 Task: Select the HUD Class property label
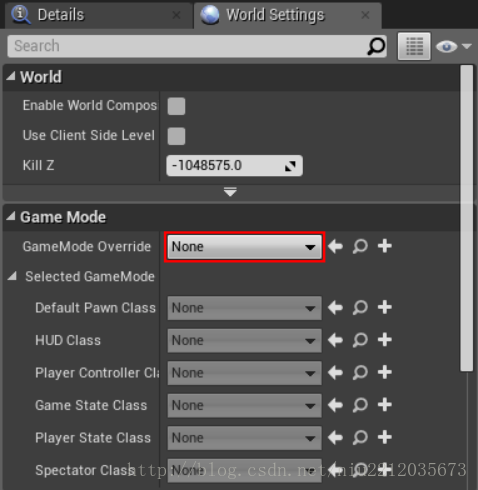pos(68,340)
